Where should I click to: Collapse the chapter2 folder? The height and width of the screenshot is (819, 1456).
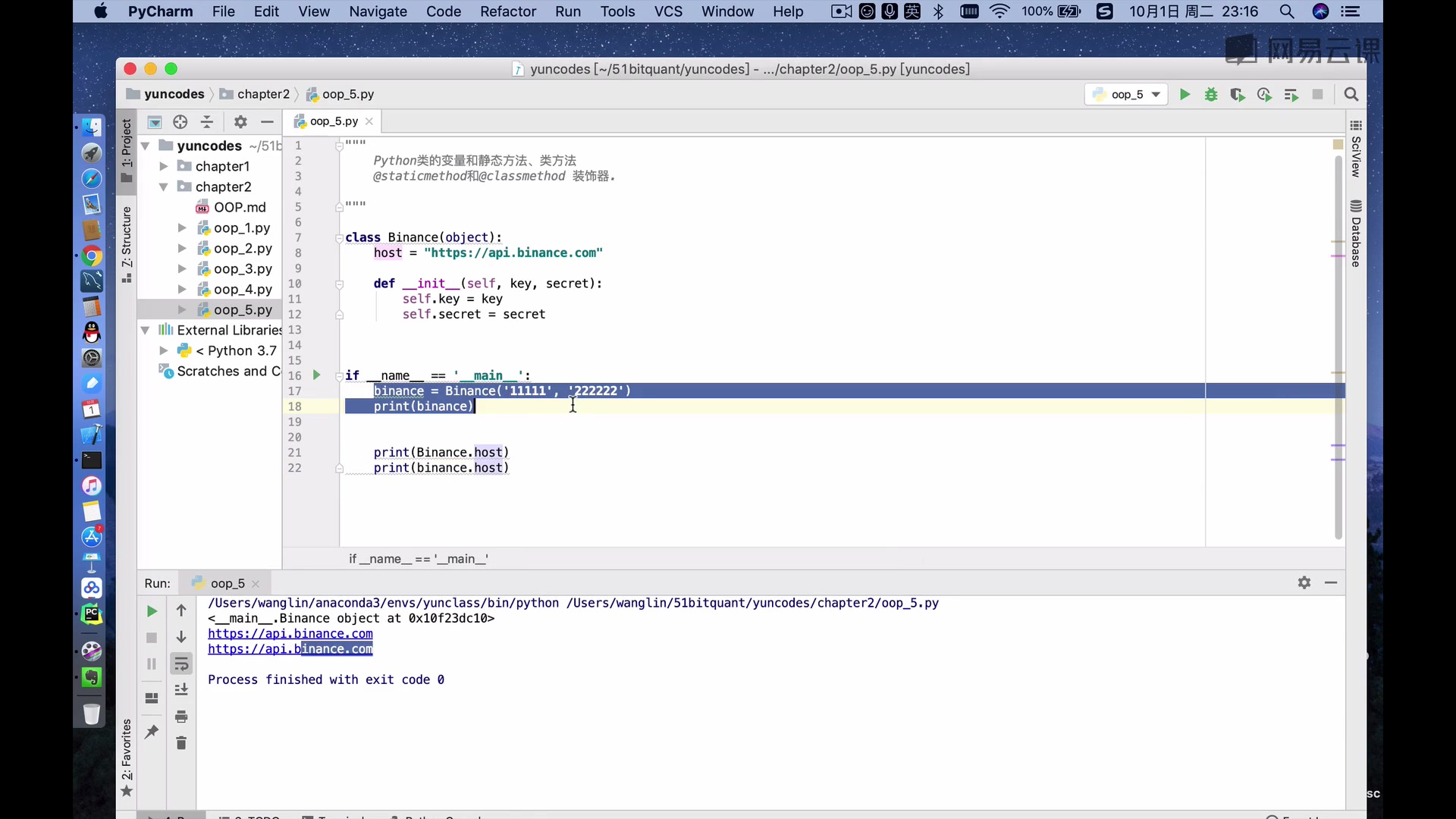(x=163, y=187)
